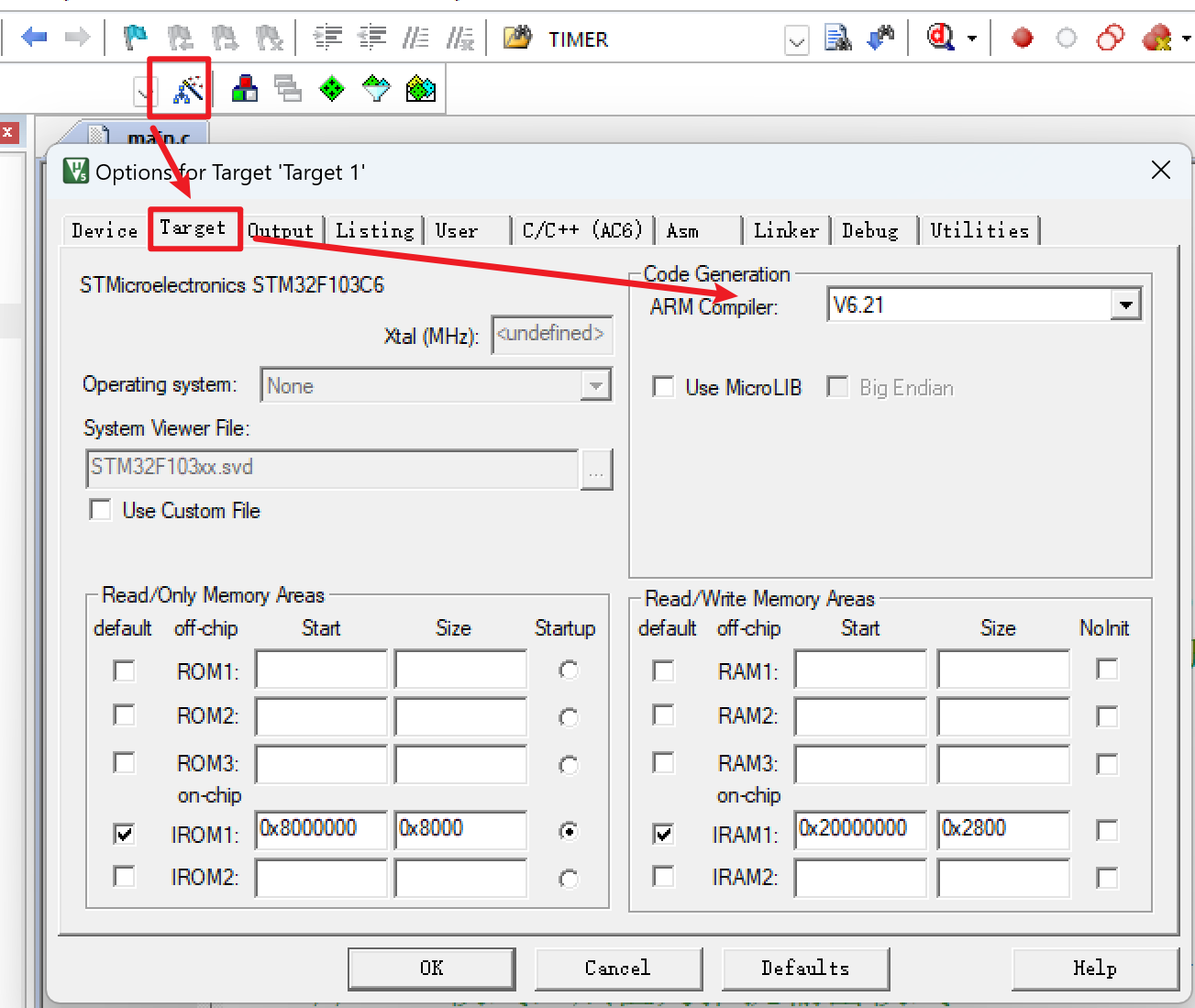
Task: Click the IROM1 Start field 0x8000000
Action: 321,829
